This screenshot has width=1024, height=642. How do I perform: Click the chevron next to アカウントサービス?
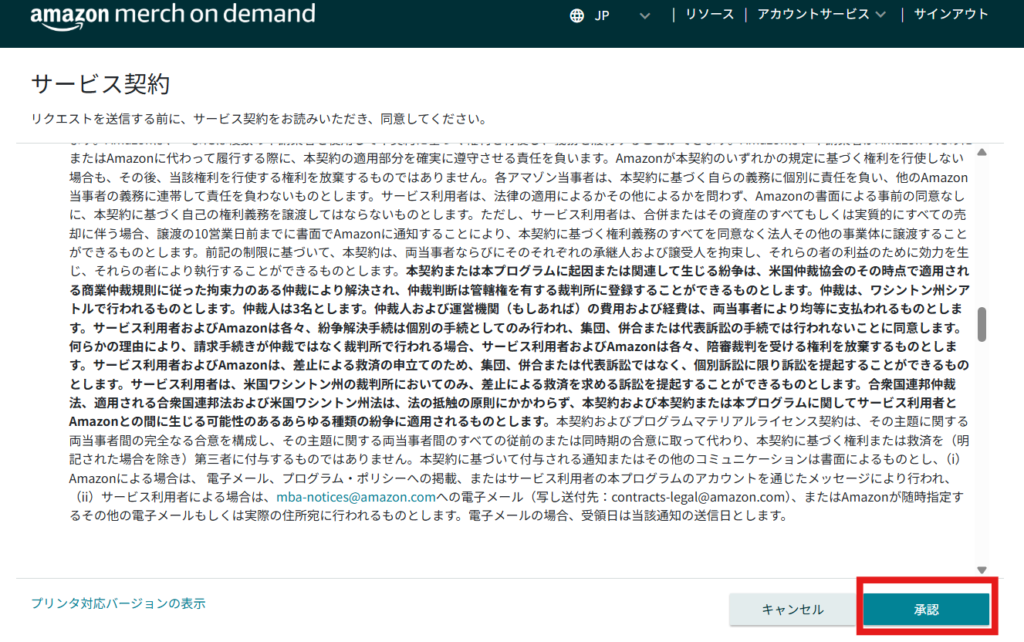click(880, 15)
